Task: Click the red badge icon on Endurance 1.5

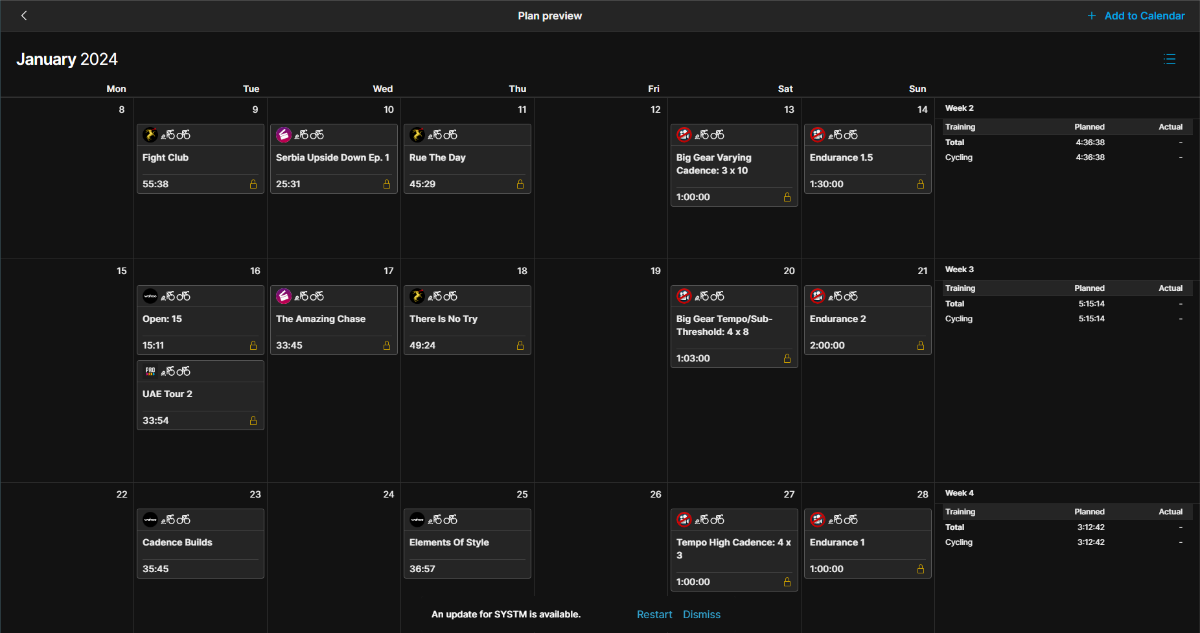Action: point(817,134)
